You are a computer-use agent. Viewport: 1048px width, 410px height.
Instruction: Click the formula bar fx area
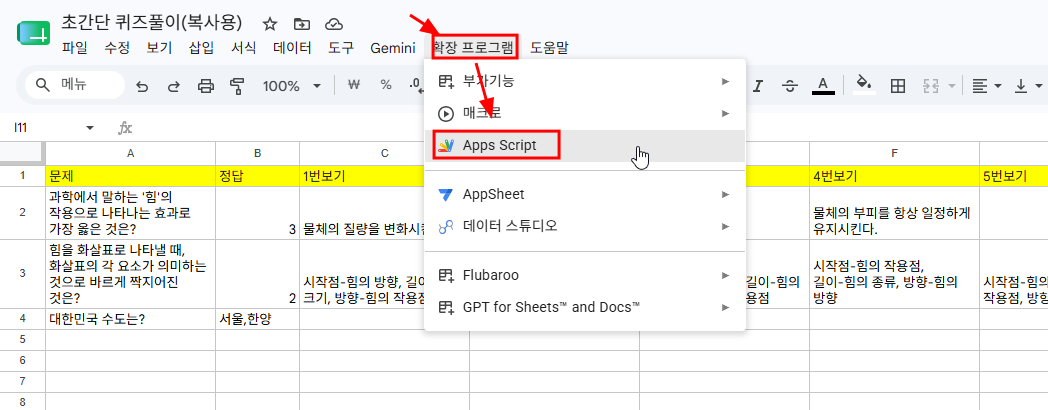[125, 128]
